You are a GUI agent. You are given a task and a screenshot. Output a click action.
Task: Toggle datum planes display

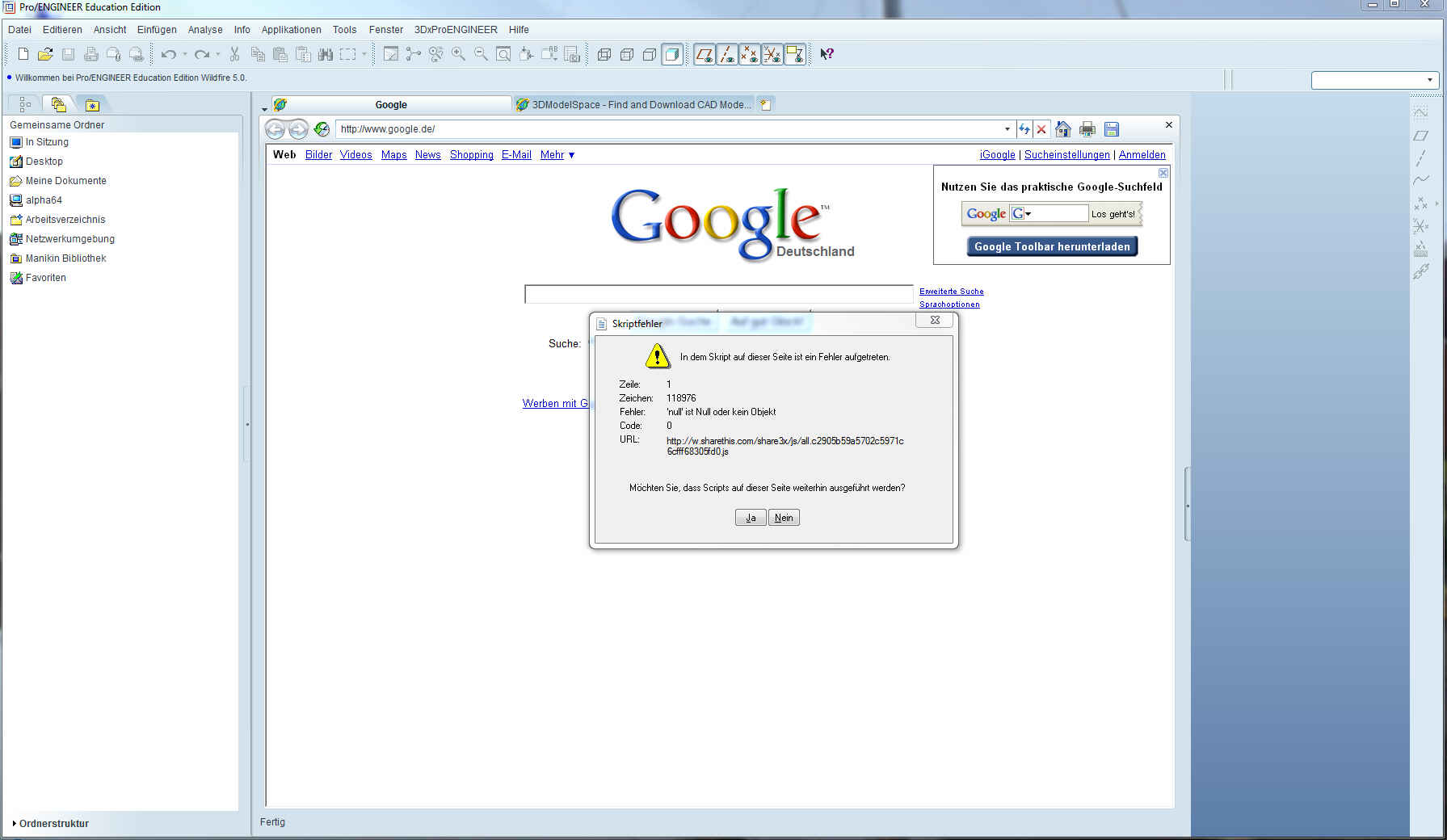tap(705, 54)
